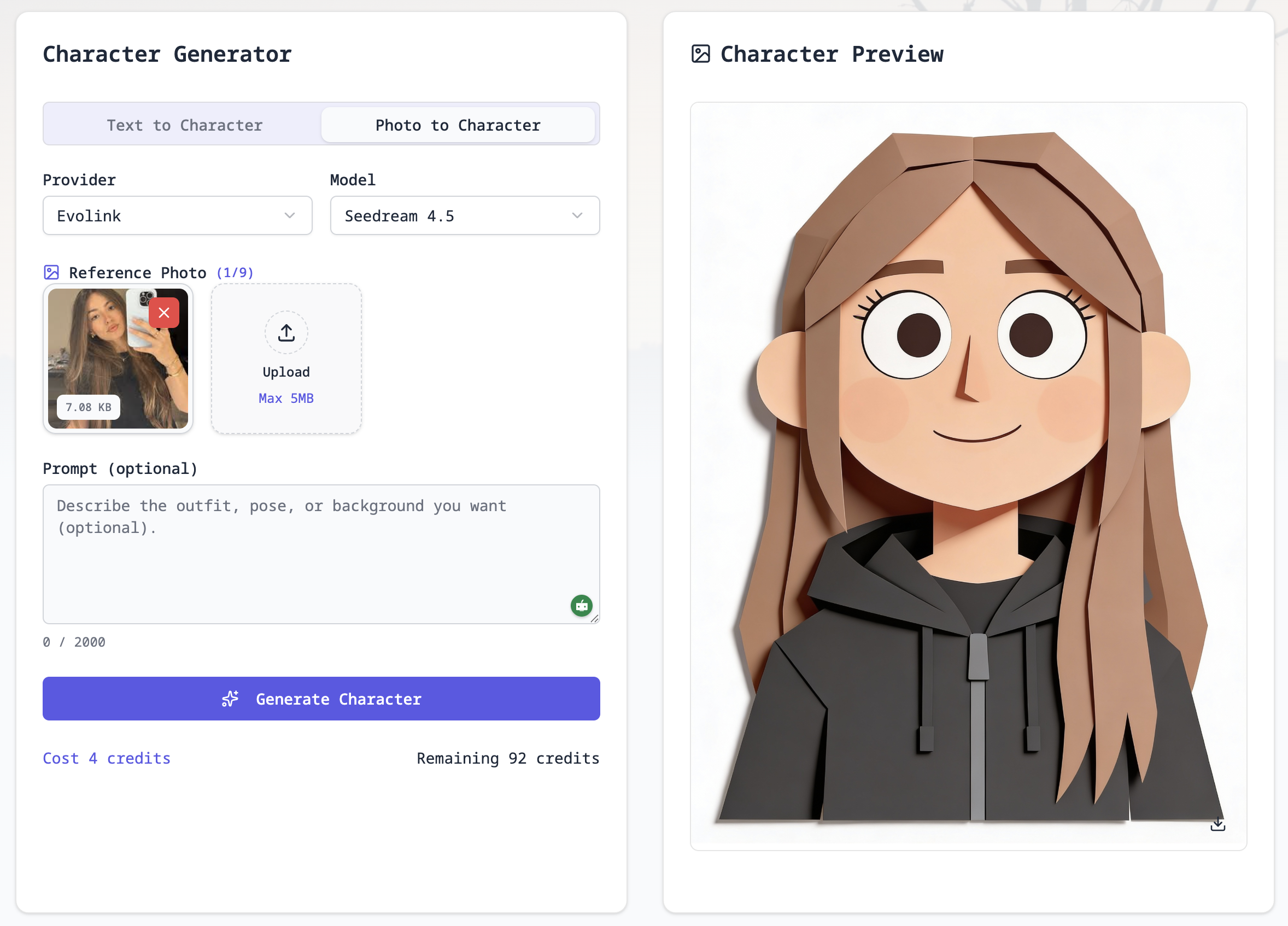
Task: Click the Reference Photo image icon
Action: 51,273
